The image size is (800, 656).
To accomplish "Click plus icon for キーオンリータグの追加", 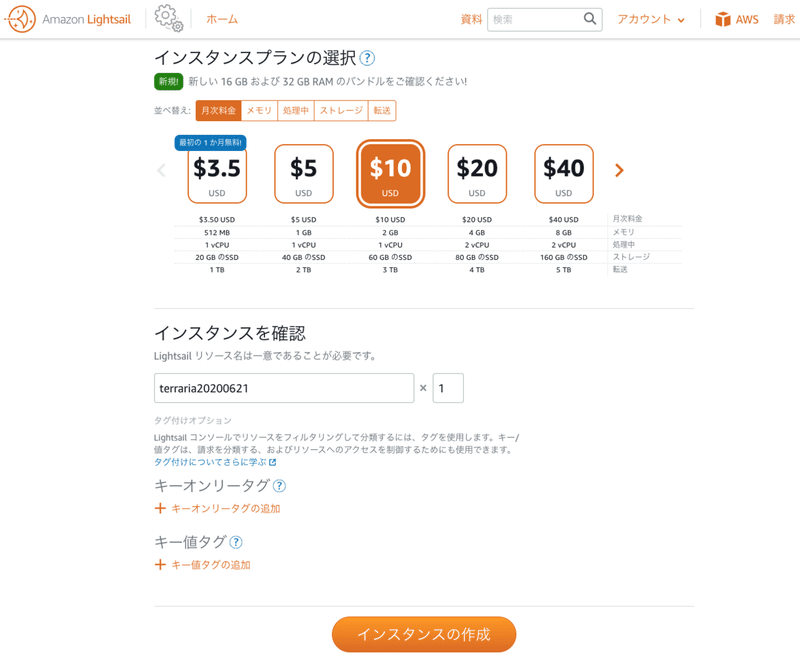I will point(160,508).
